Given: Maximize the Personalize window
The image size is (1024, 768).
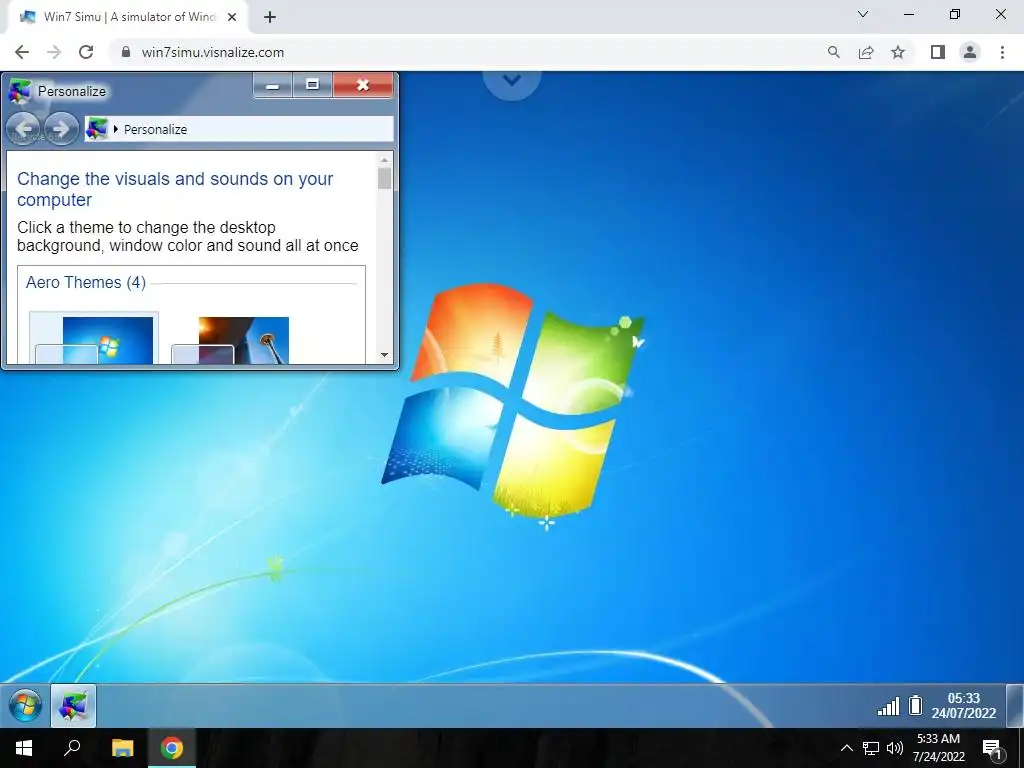Looking at the screenshot, I should tap(312, 86).
